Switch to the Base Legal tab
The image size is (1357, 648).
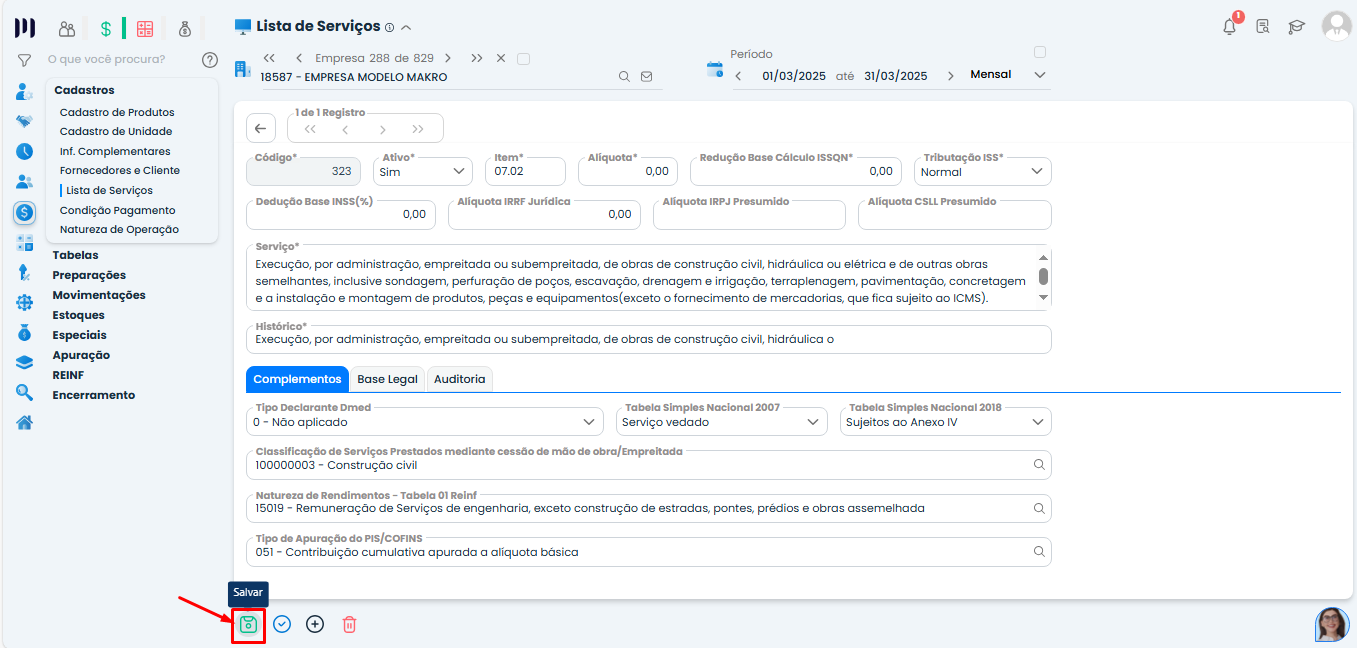[x=387, y=379]
